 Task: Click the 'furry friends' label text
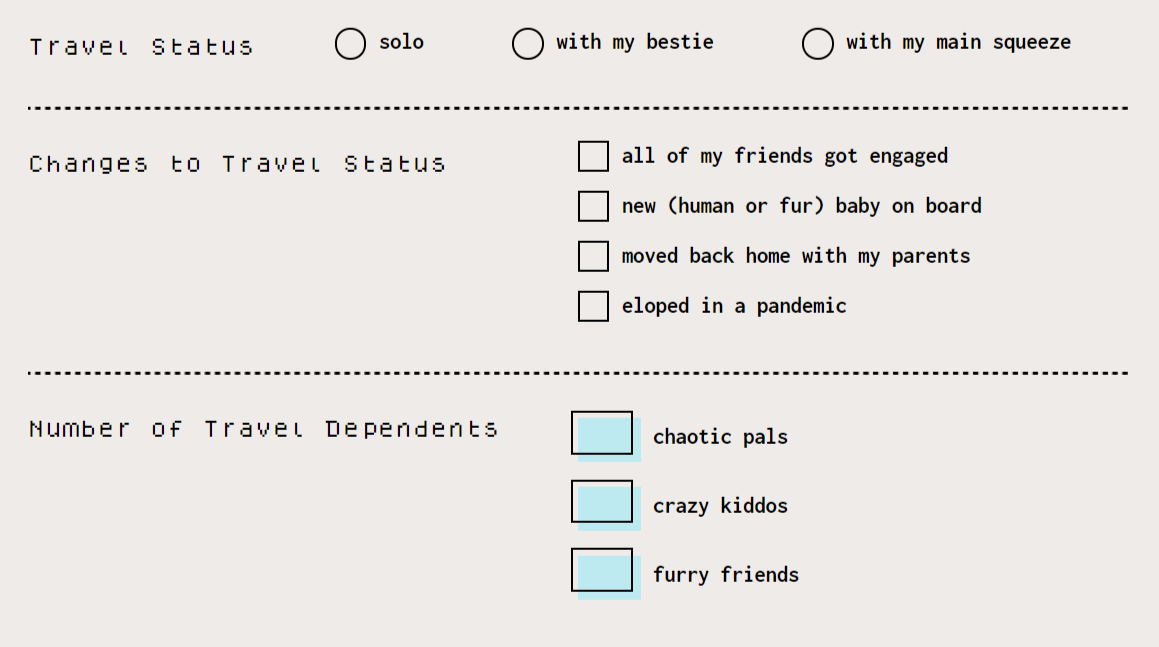726,575
